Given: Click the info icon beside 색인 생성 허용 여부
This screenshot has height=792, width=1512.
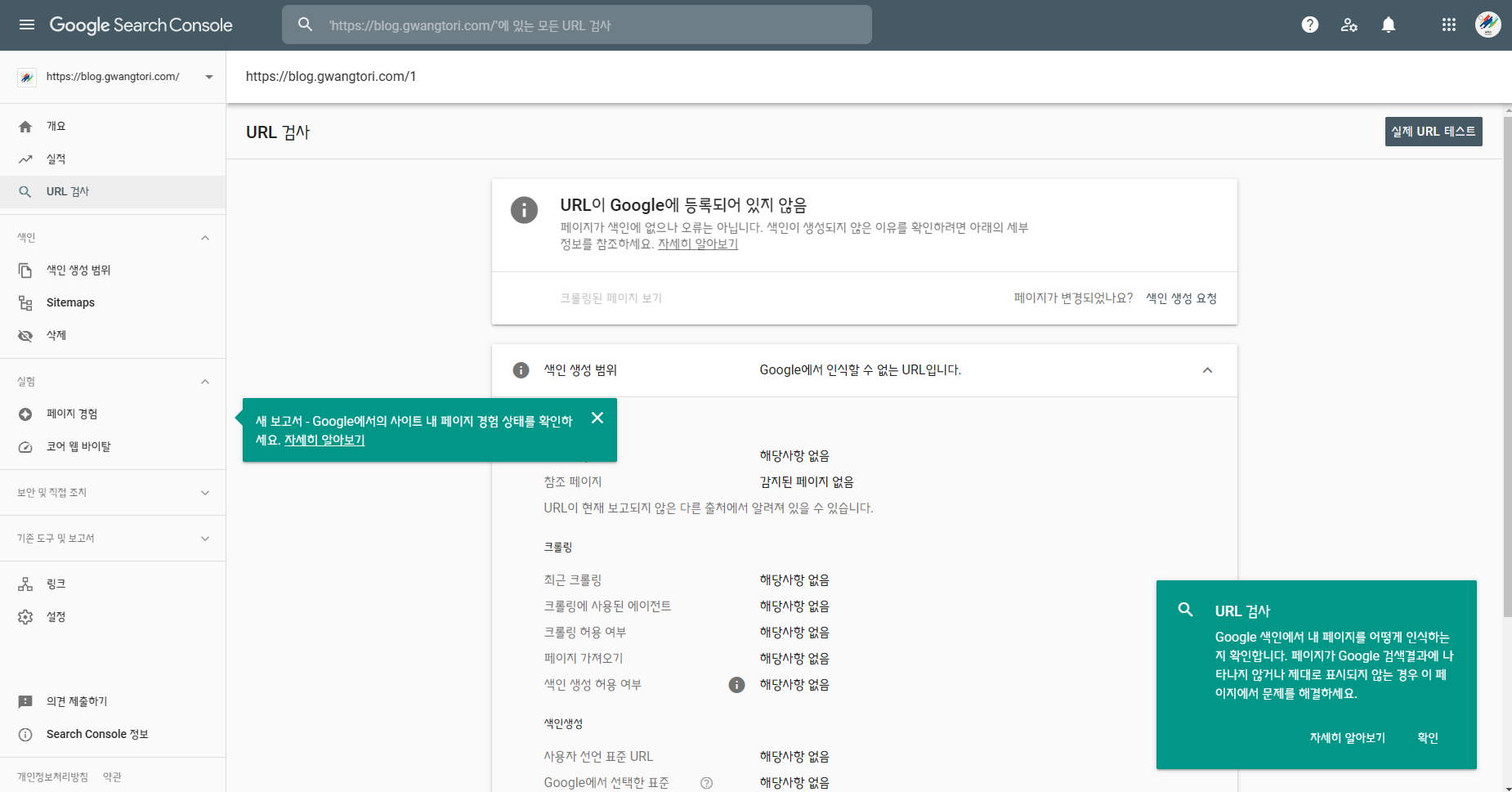Looking at the screenshot, I should (736, 685).
